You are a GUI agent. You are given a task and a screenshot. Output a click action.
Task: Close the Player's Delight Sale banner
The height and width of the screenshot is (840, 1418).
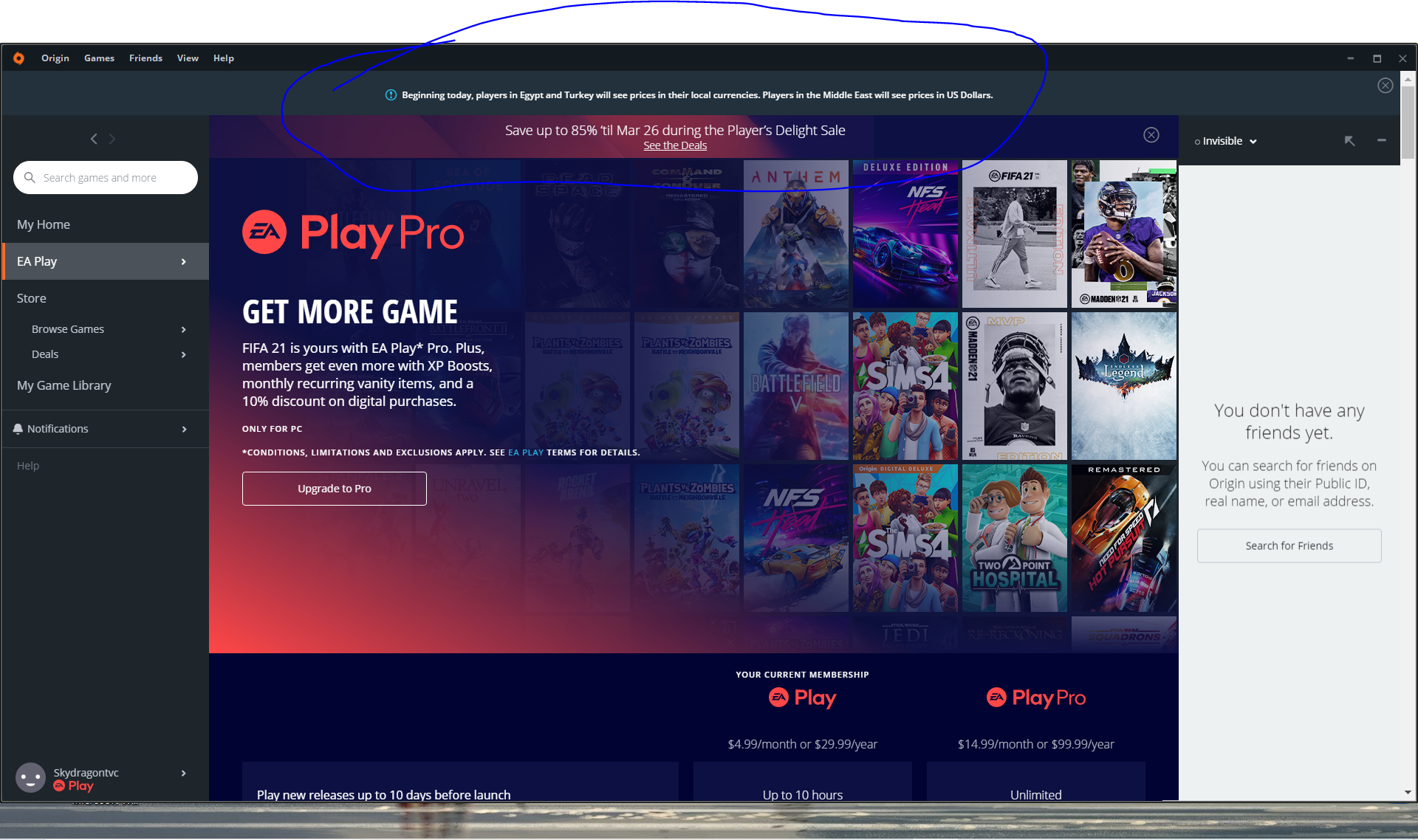pos(1151,134)
